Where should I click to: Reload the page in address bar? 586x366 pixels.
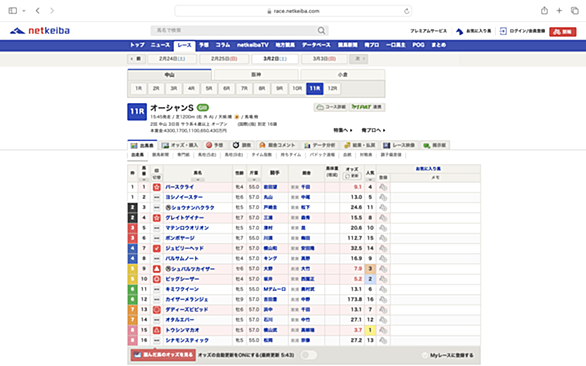(x=407, y=11)
